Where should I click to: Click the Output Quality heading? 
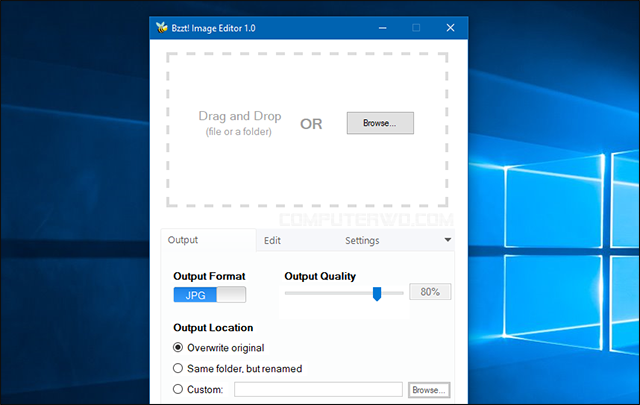click(320, 276)
